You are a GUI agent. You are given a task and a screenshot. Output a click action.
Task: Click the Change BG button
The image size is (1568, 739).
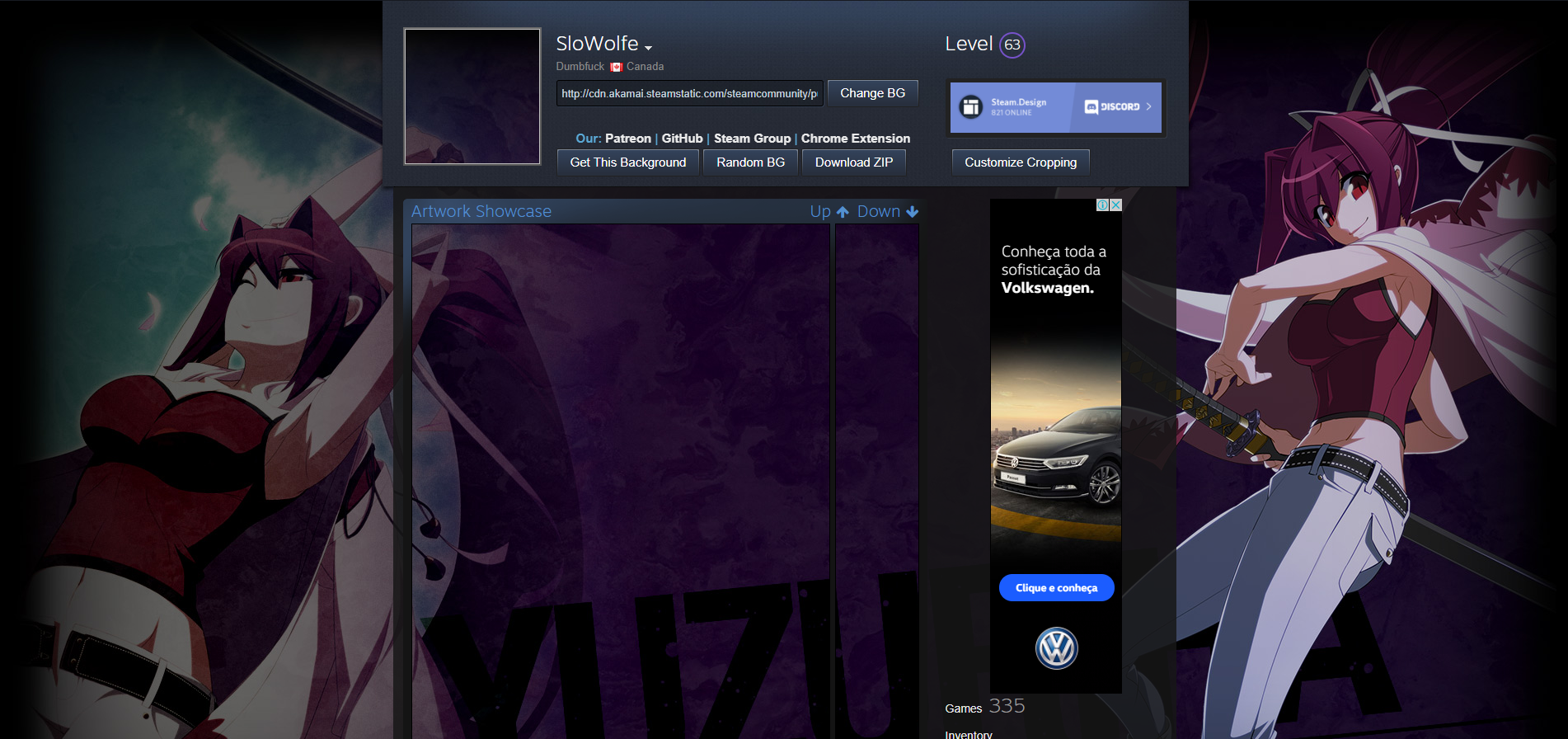click(x=872, y=93)
